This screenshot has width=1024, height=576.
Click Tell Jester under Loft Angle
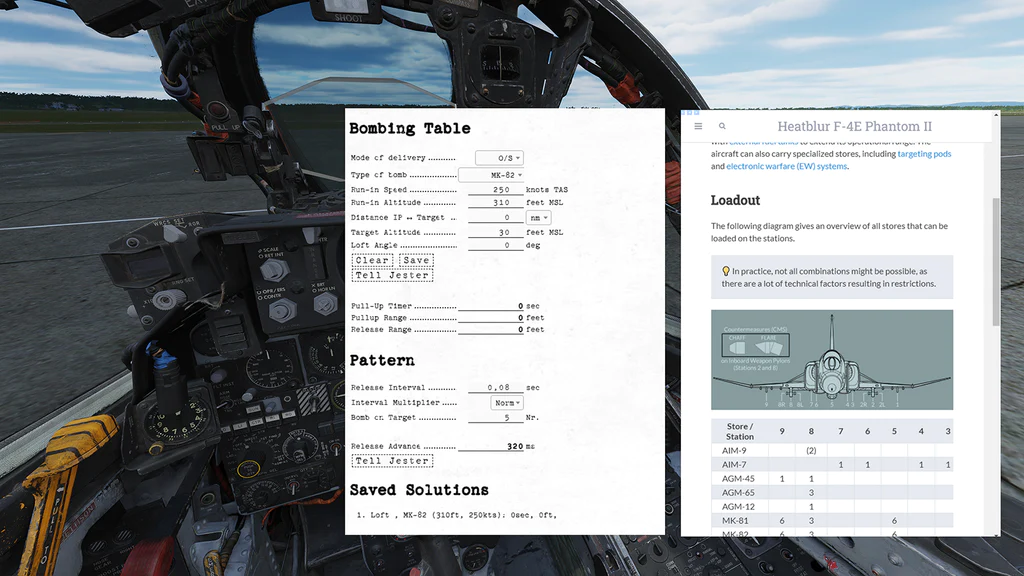[392, 275]
